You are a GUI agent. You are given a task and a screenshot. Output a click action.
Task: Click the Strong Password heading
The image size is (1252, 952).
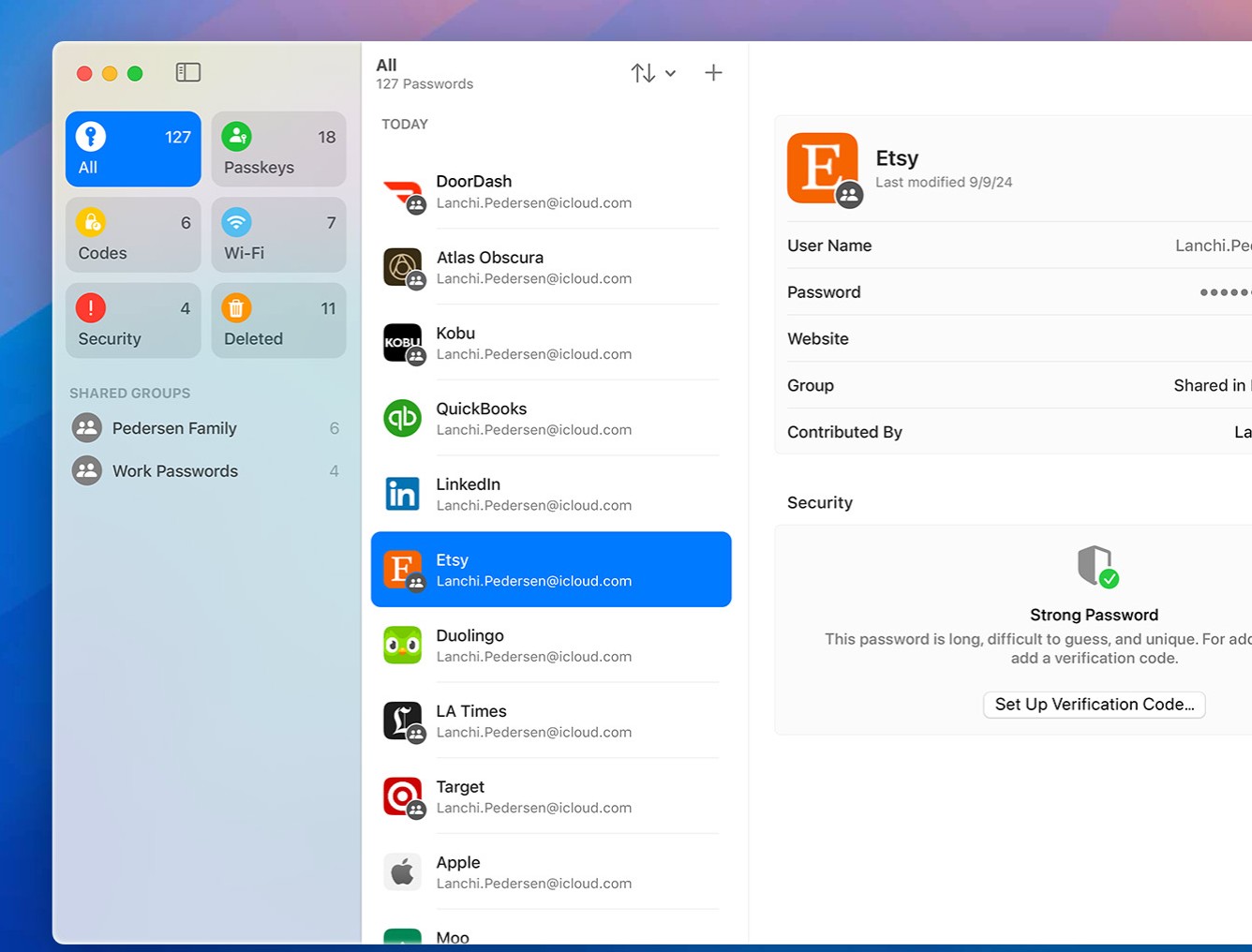pyautogui.click(x=1094, y=615)
